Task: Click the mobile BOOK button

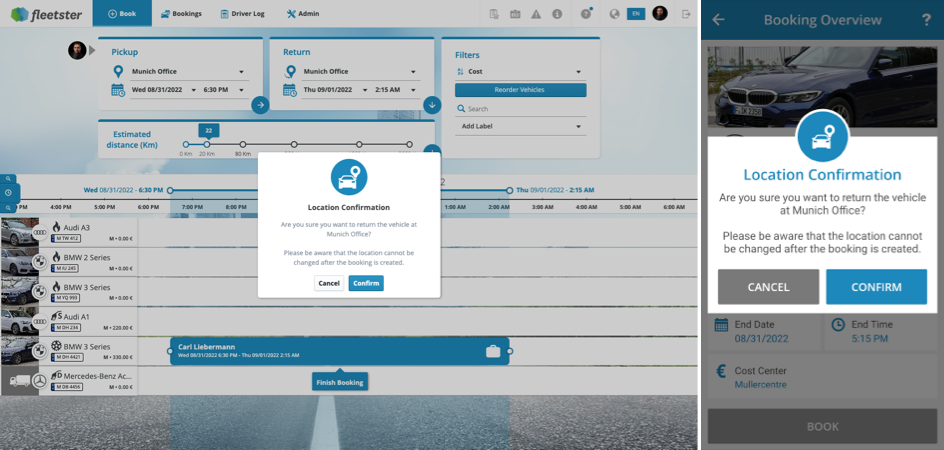Action: click(x=822, y=427)
